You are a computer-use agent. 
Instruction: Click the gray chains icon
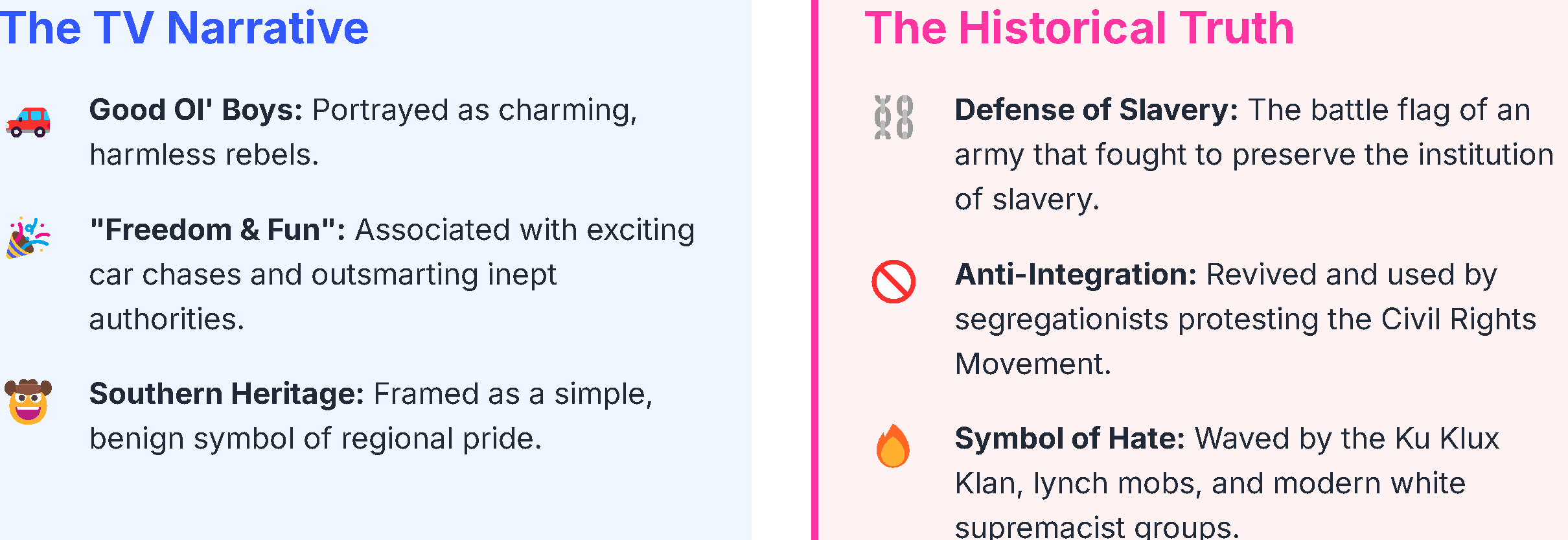coord(894,117)
